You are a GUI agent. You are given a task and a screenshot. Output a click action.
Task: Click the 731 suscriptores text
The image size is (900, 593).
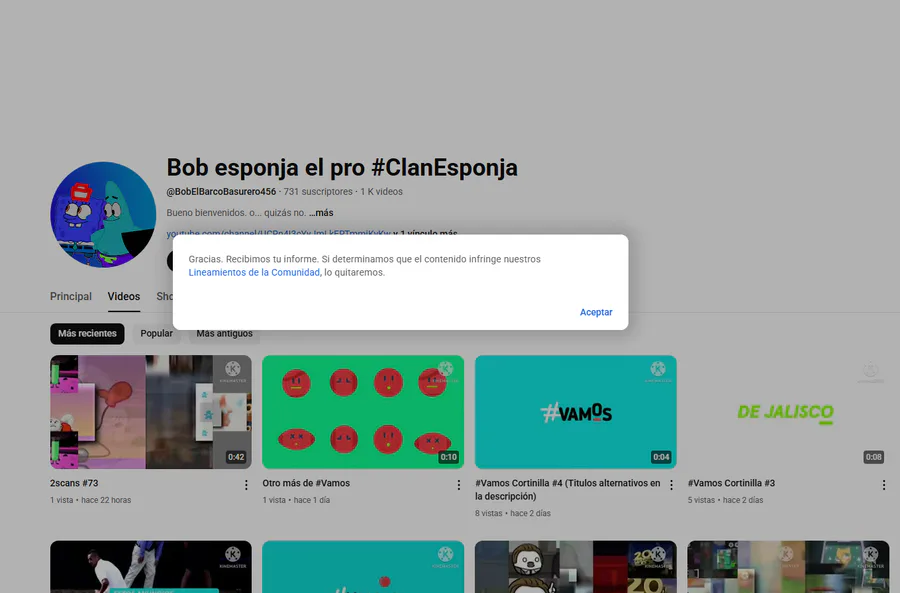click(x=318, y=192)
